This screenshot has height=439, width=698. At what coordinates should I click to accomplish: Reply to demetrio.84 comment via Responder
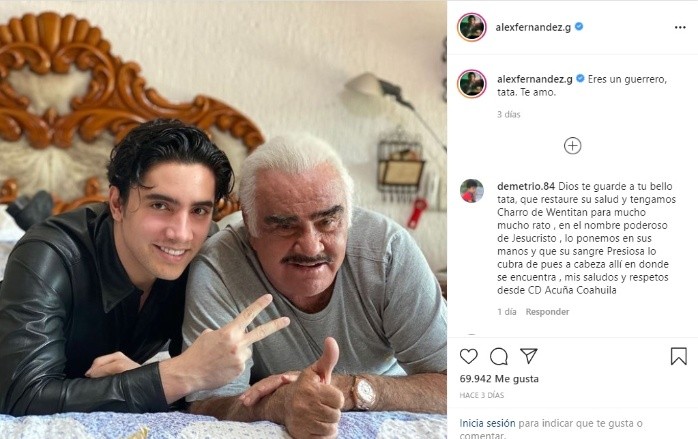(547, 312)
